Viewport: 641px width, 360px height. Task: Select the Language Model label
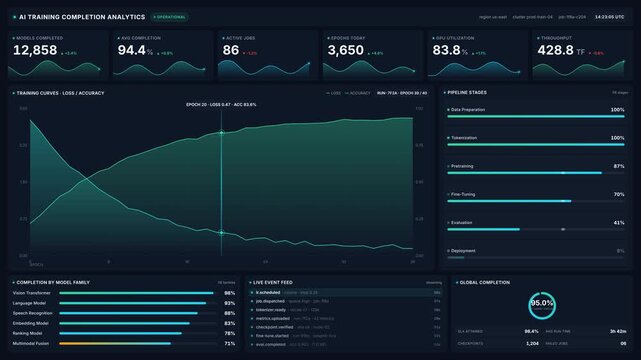29,303
